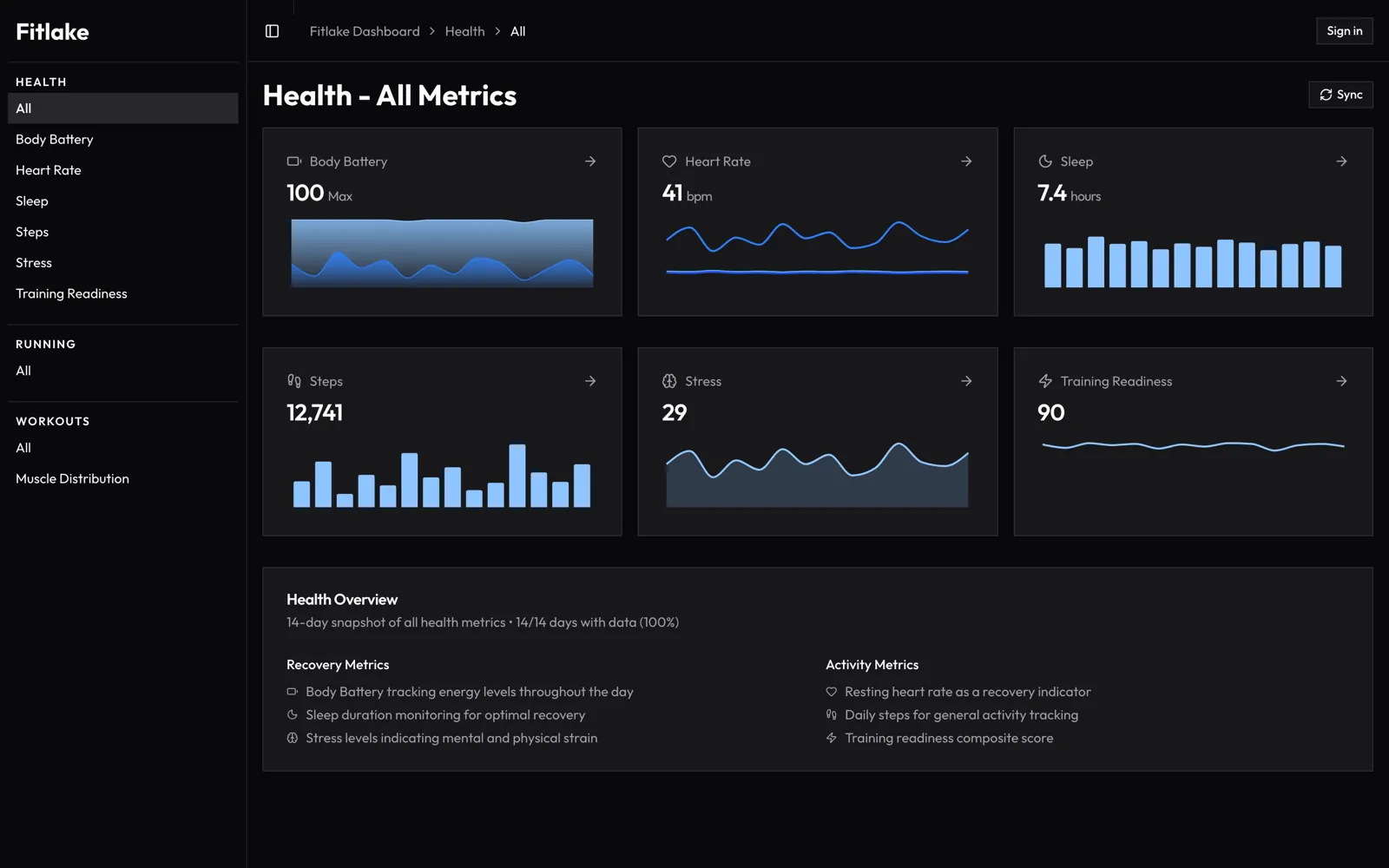The width and height of the screenshot is (1389, 868).
Task: Select All under Workouts section
Action: point(123,448)
